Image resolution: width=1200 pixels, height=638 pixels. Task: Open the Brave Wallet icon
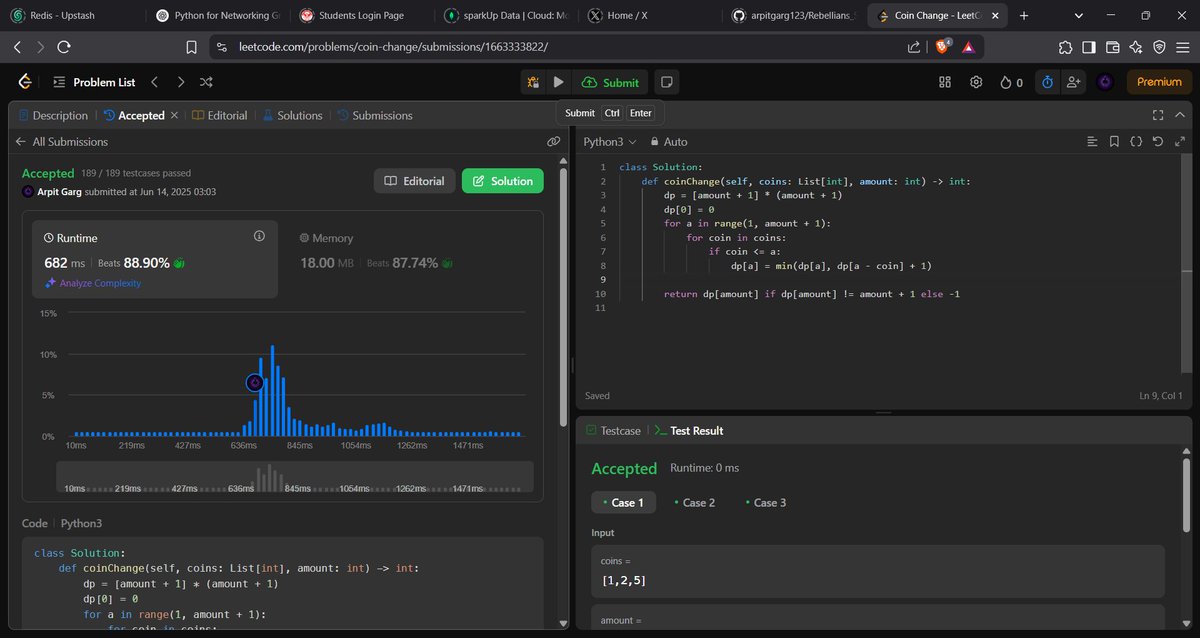pyautogui.click(x=1113, y=46)
